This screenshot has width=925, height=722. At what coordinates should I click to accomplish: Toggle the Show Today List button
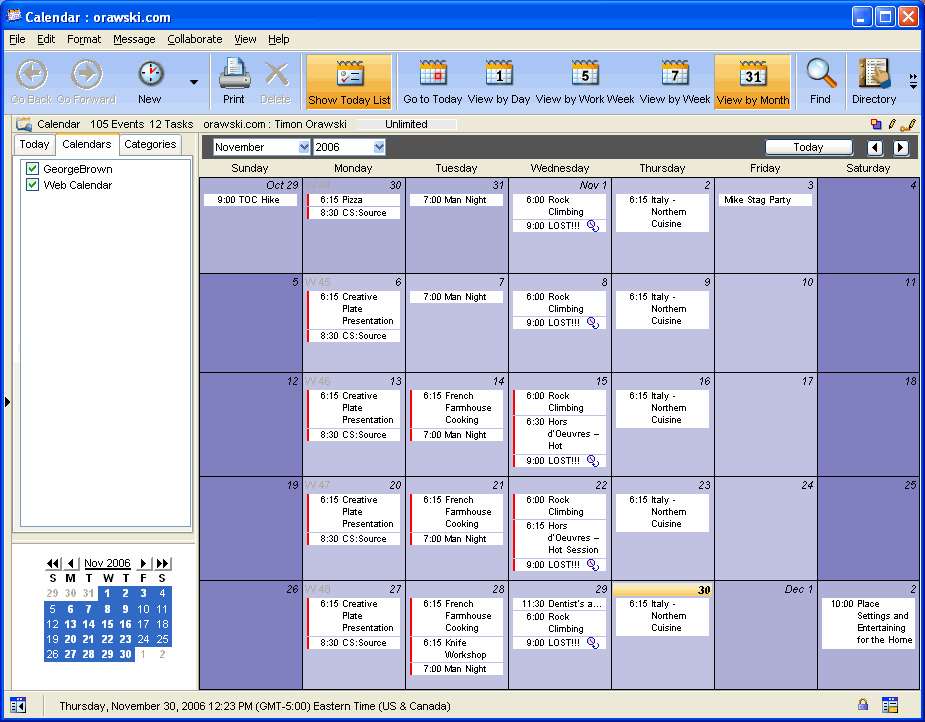pyautogui.click(x=349, y=80)
